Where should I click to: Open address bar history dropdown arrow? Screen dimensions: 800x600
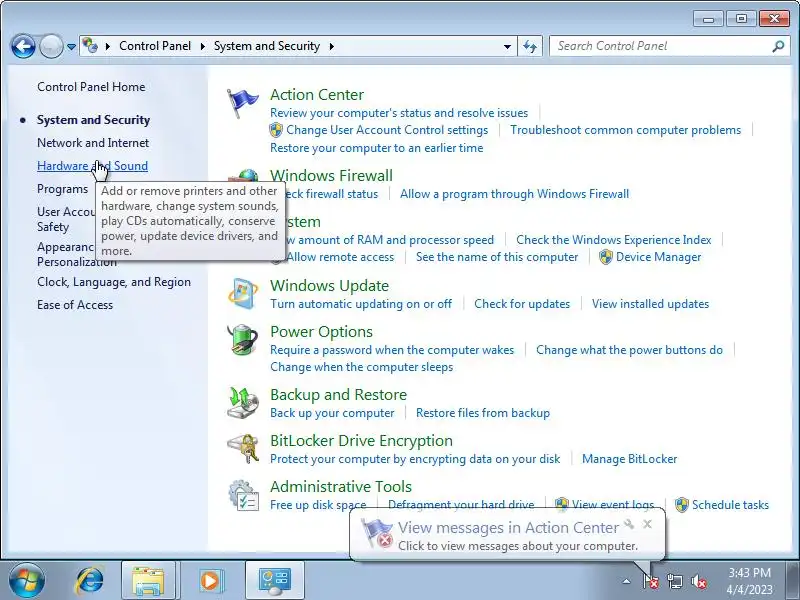coord(507,46)
